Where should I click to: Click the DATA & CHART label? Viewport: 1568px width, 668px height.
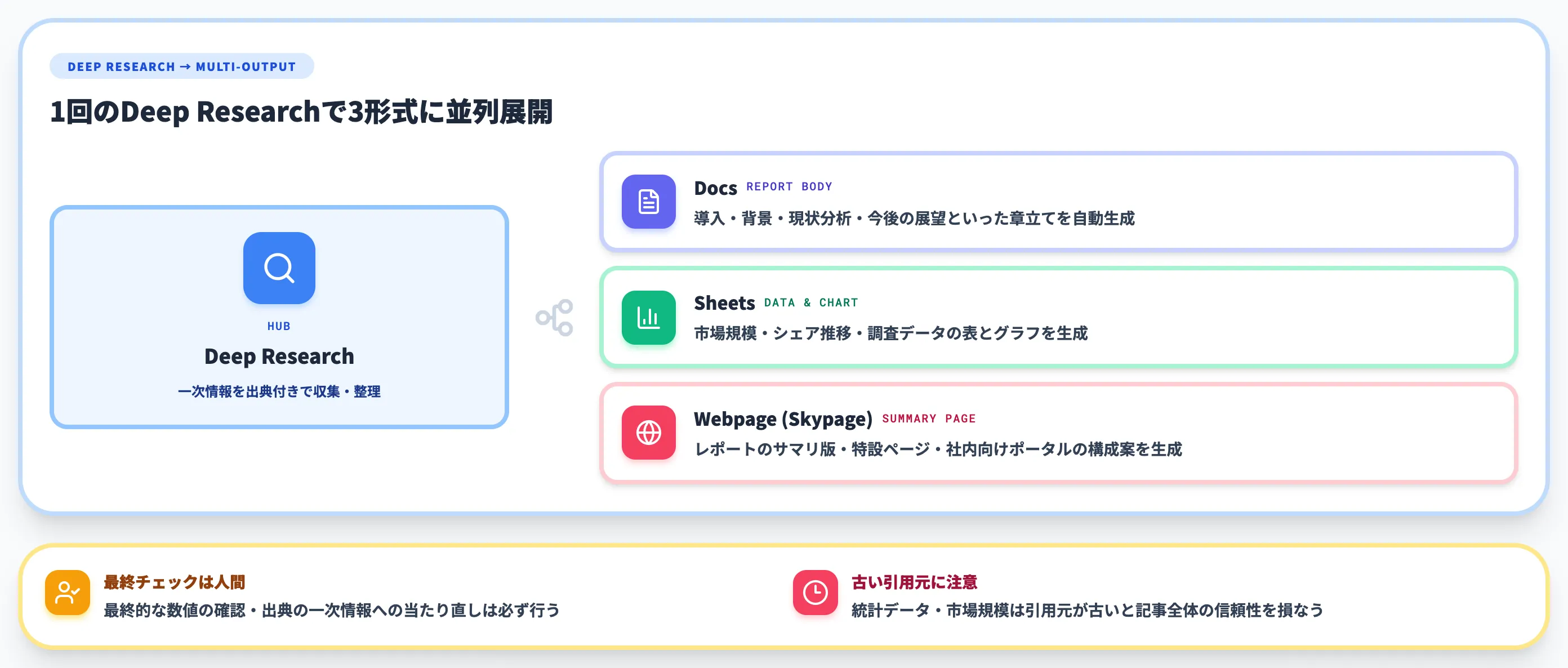pos(812,302)
